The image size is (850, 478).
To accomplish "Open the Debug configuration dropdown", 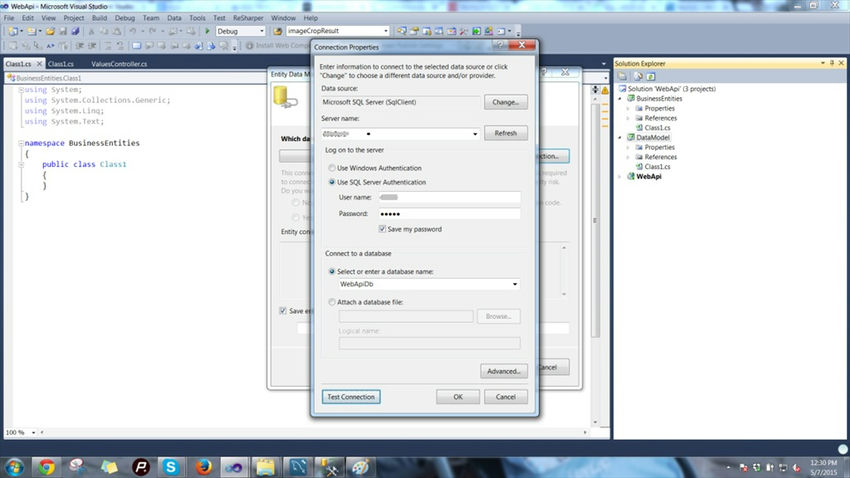I will click(261, 31).
